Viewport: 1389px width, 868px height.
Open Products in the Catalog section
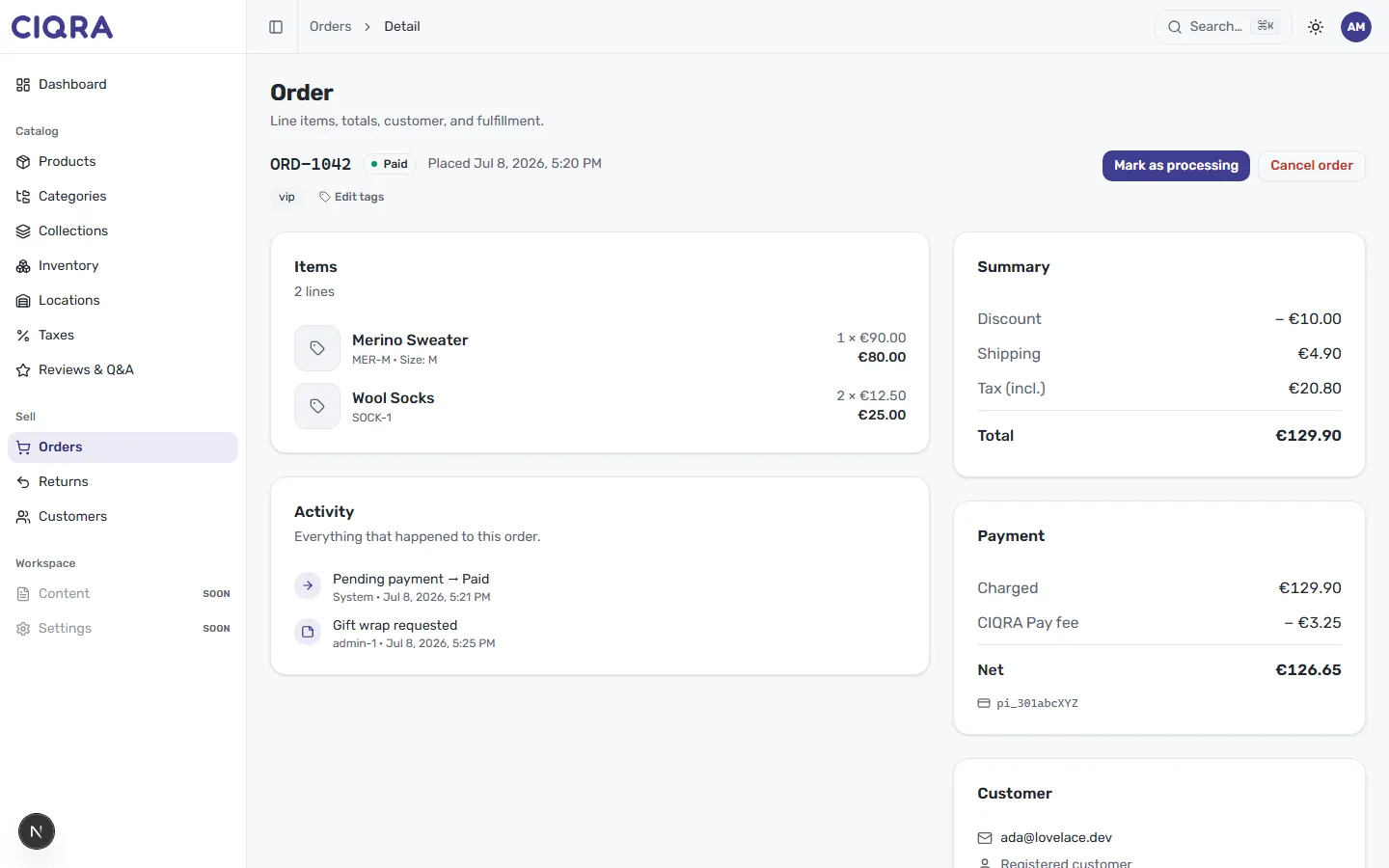click(x=123, y=162)
